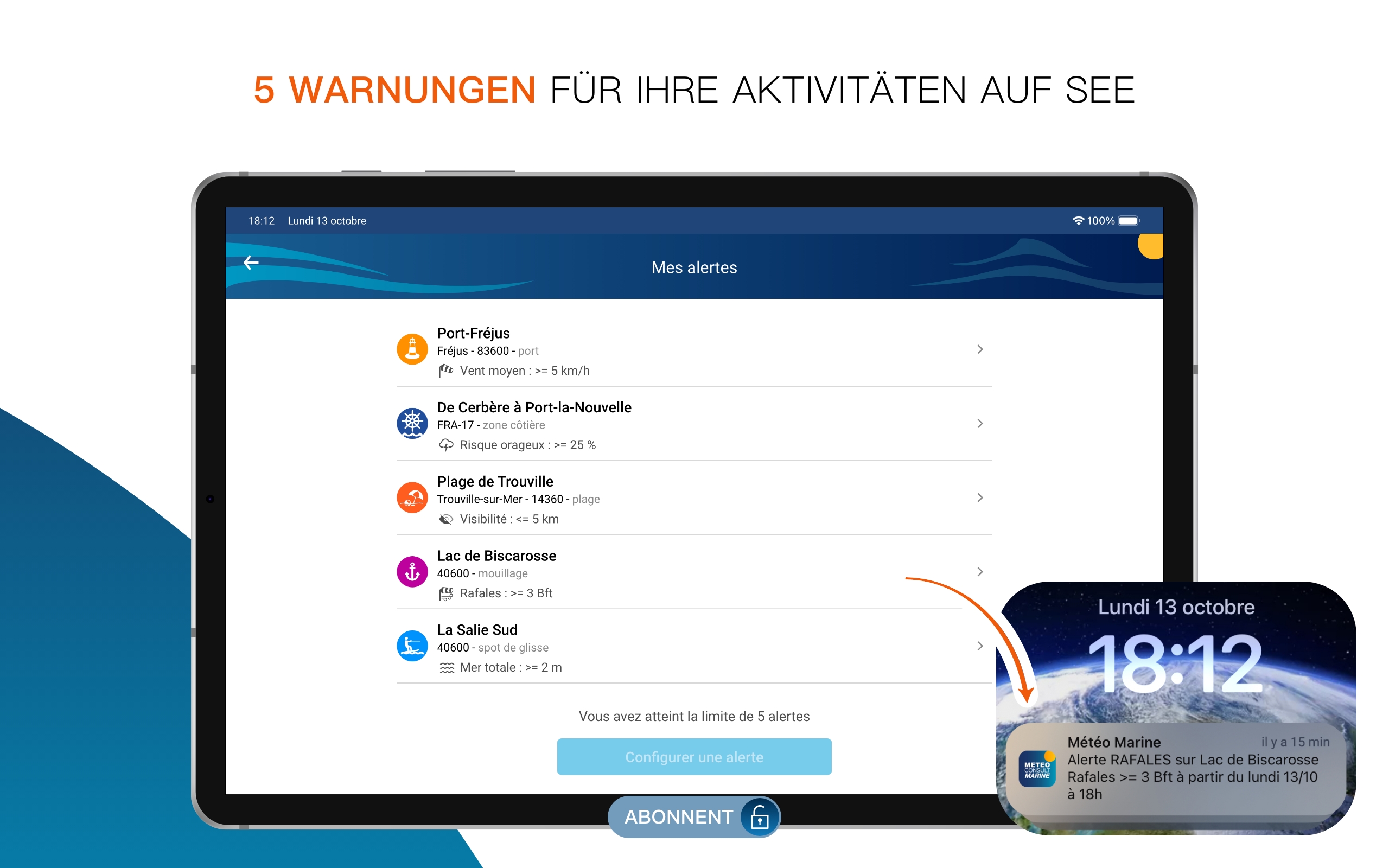The image size is (1389, 868).
Task: Click the ABONNENT badge
Action: pyautogui.click(x=678, y=816)
